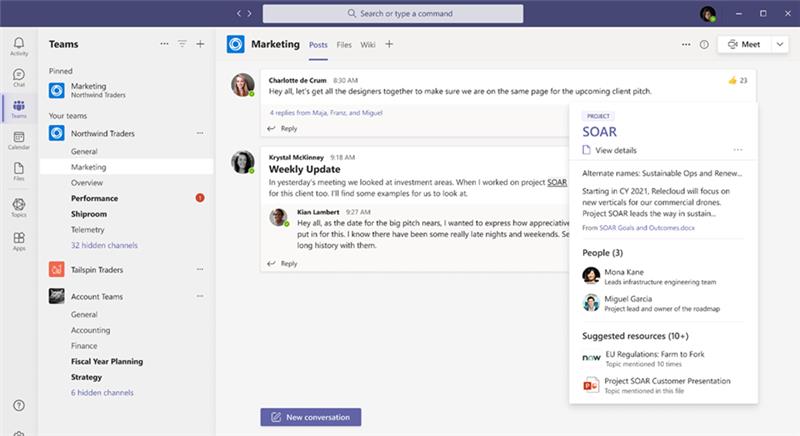This screenshot has height=436, width=800.
Task: Open Chat from the left rail
Action: (19, 78)
